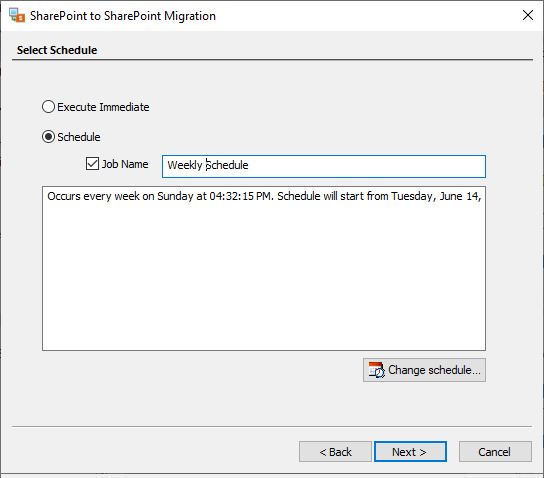The width and height of the screenshot is (544, 478).
Task: Select the Execute Immediate radio button
Action: (x=48, y=107)
